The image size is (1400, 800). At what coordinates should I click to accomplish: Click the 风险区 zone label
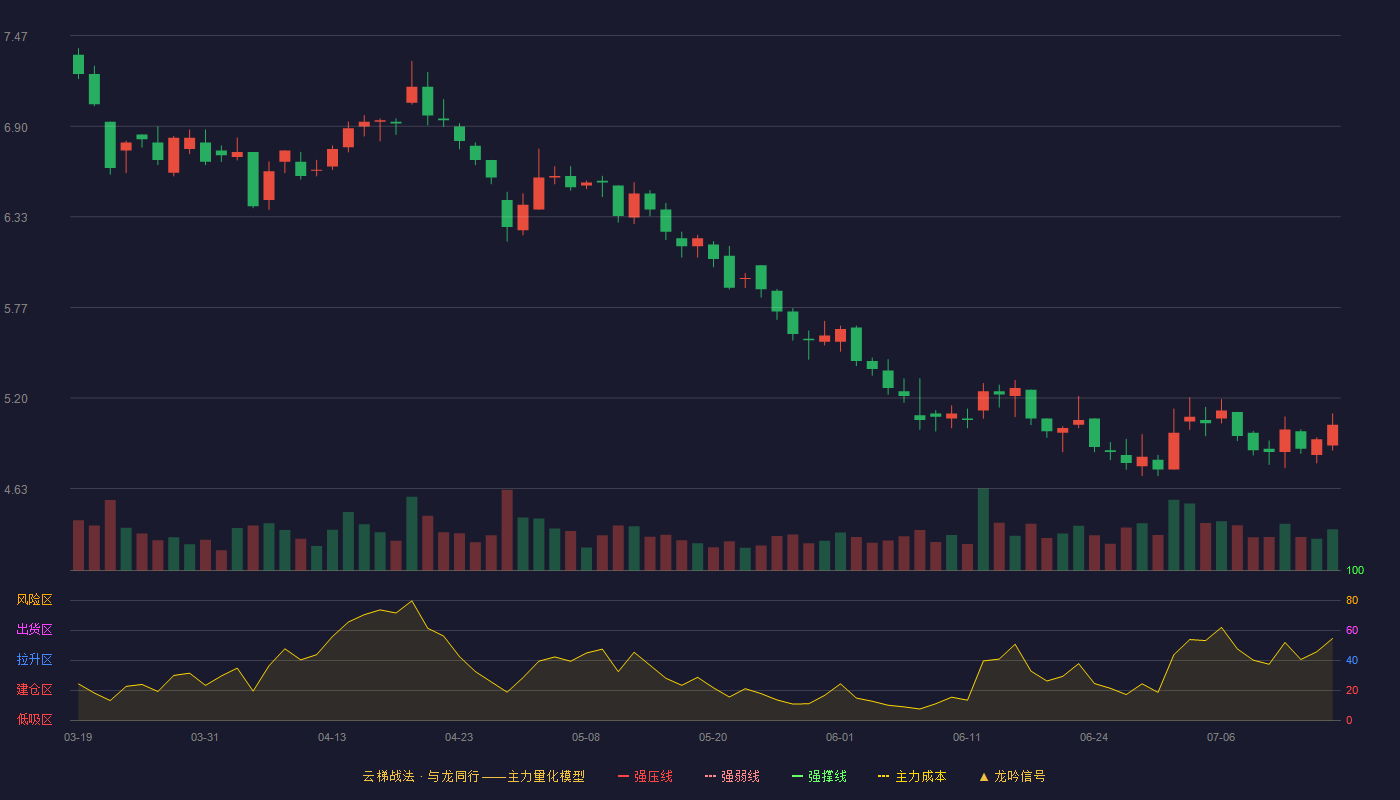[x=34, y=600]
